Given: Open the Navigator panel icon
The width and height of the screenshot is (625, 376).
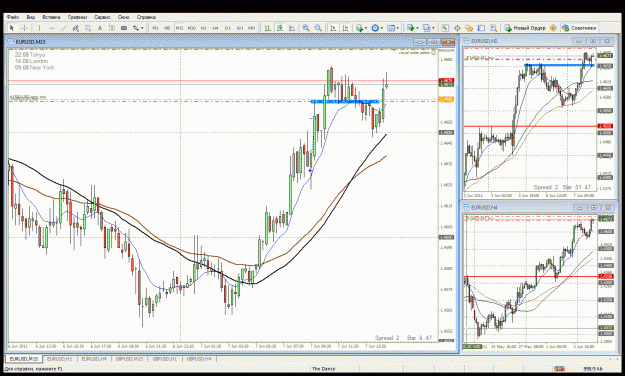Looking at the screenshot, I should [x=469, y=28].
